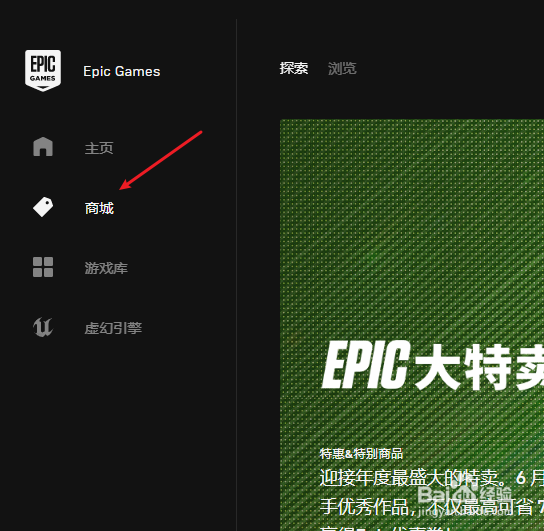Viewport: 544px width, 531px height.
Task: Open the EPIC 大特卖 sale banner
Action: click(x=412, y=325)
